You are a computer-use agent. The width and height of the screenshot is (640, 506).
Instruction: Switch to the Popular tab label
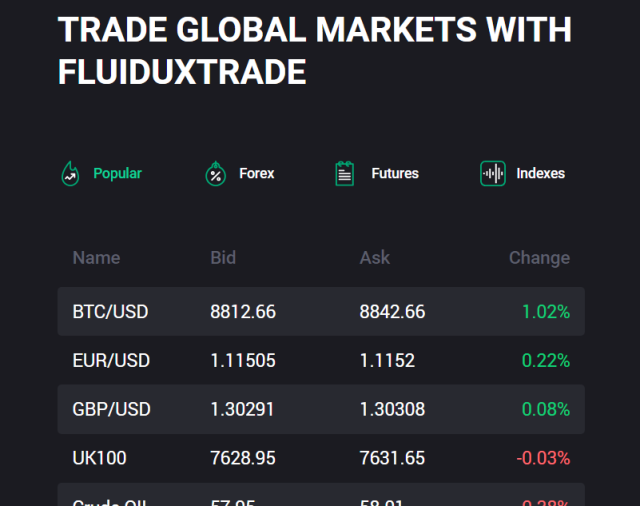118,173
